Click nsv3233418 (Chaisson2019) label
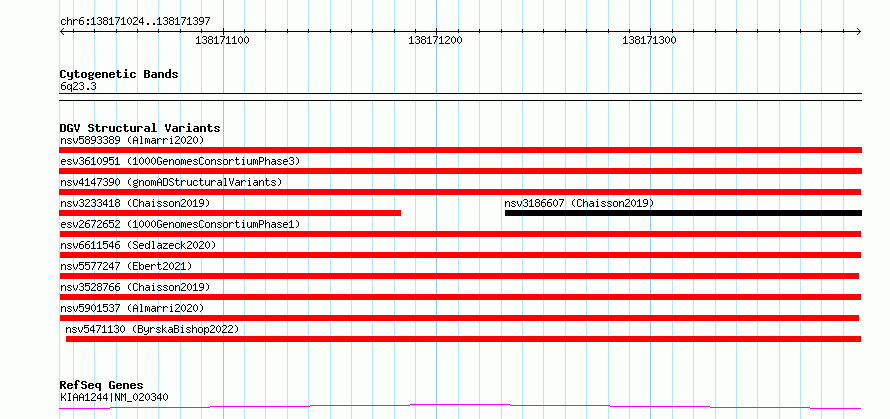890x419 pixels. coord(135,203)
